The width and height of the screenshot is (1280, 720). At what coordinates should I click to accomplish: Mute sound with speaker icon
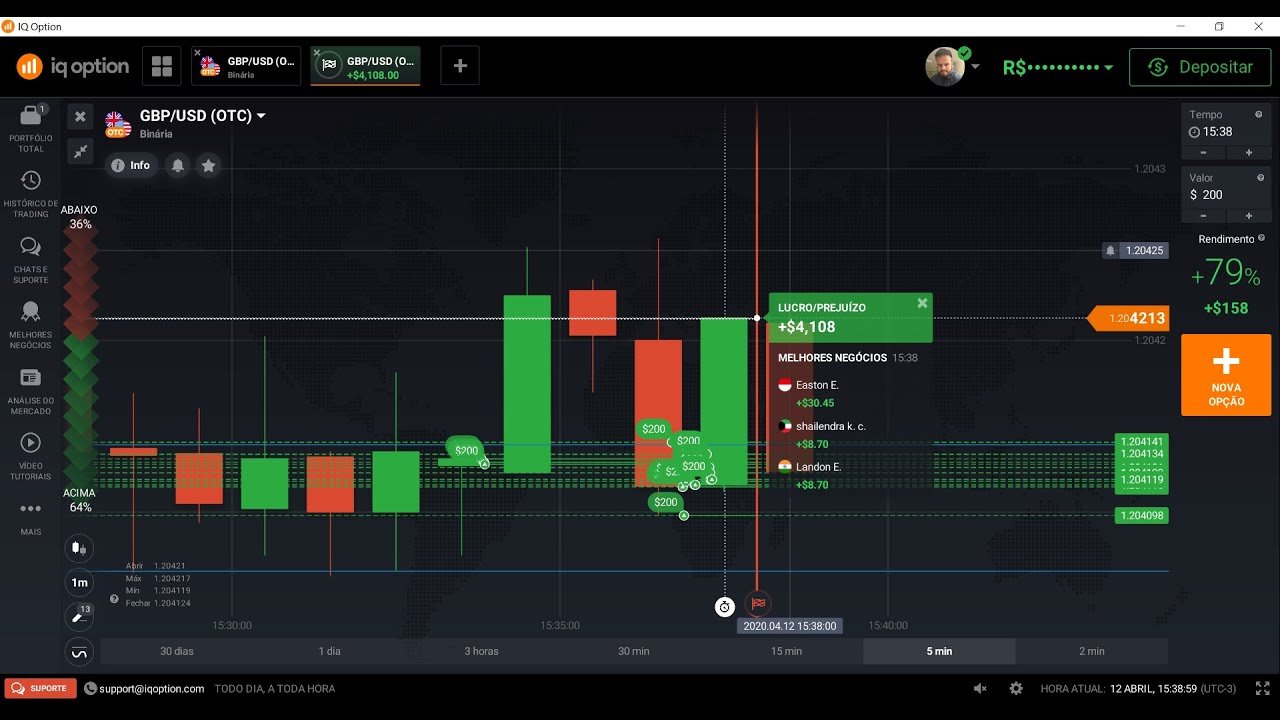[x=980, y=688]
